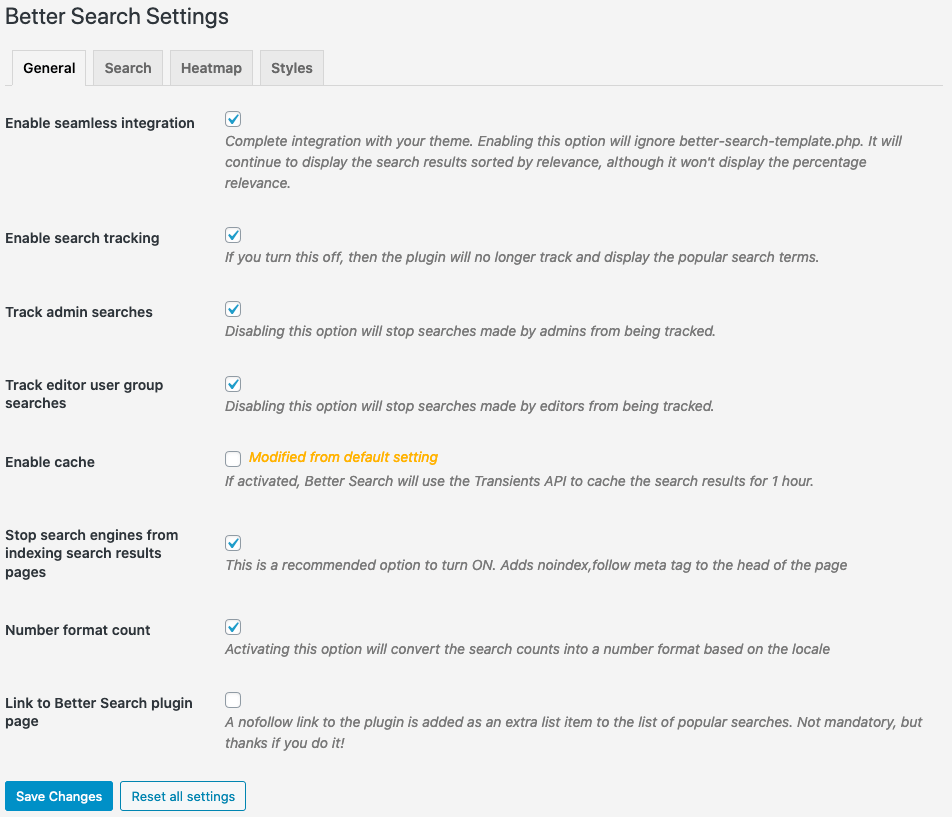This screenshot has height=817, width=952.
Task: Switch to the General tab
Action: (49, 68)
